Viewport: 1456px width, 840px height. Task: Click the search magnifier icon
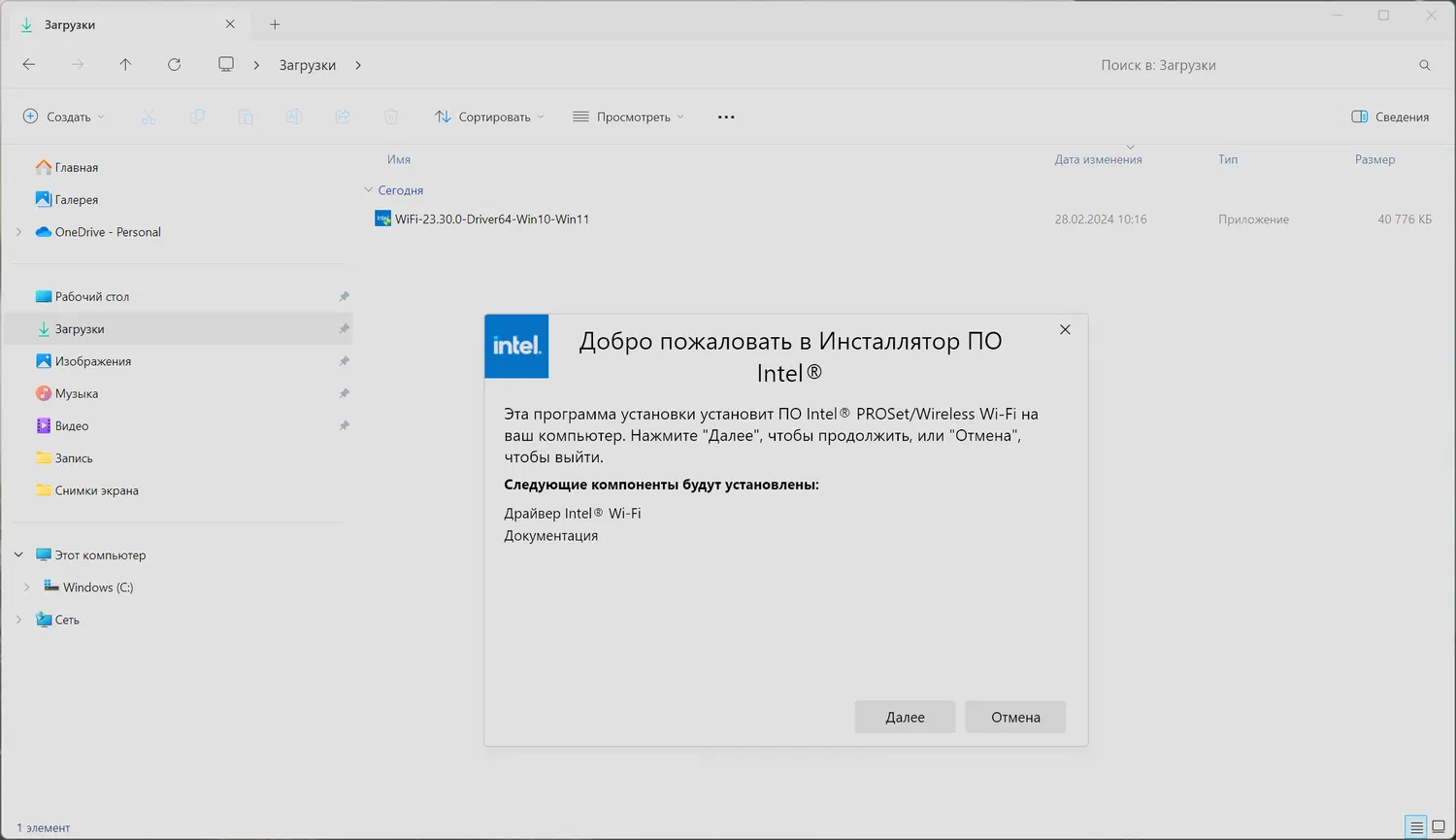click(1425, 65)
